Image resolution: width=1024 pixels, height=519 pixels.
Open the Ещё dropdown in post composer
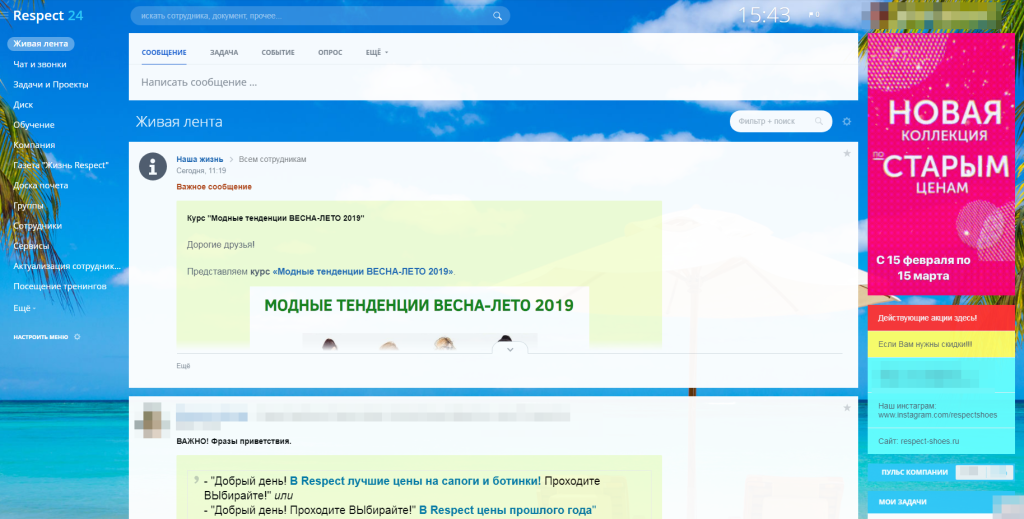pos(377,52)
